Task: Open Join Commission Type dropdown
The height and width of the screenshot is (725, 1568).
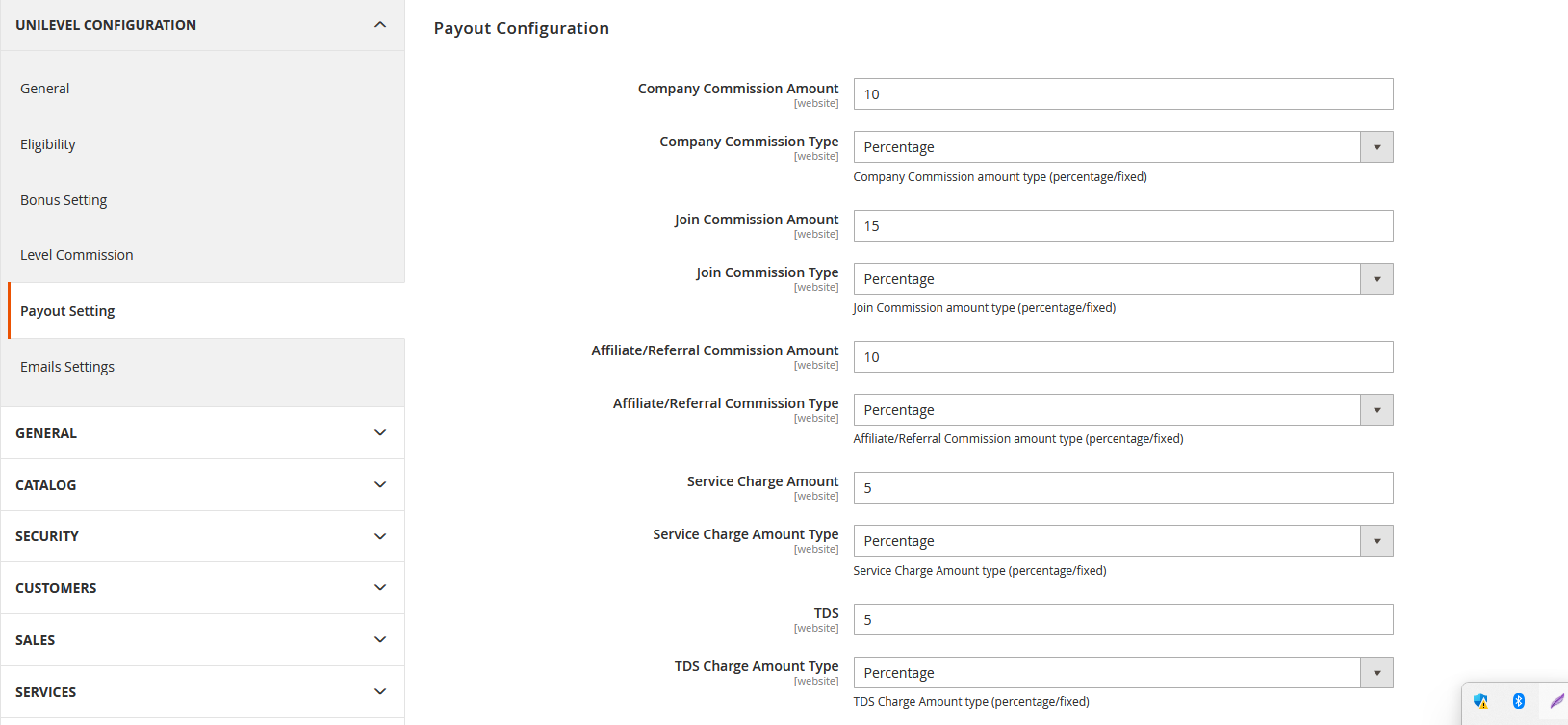Action: click(1122, 279)
